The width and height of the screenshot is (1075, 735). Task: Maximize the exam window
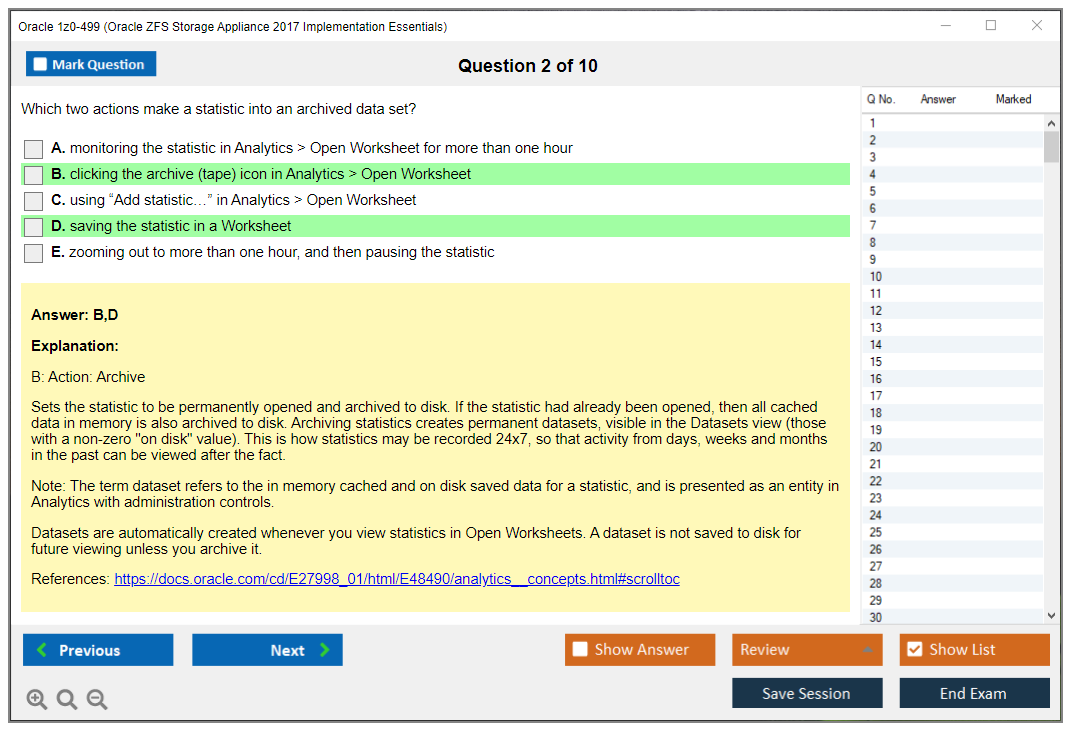pyautogui.click(x=991, y=26)
